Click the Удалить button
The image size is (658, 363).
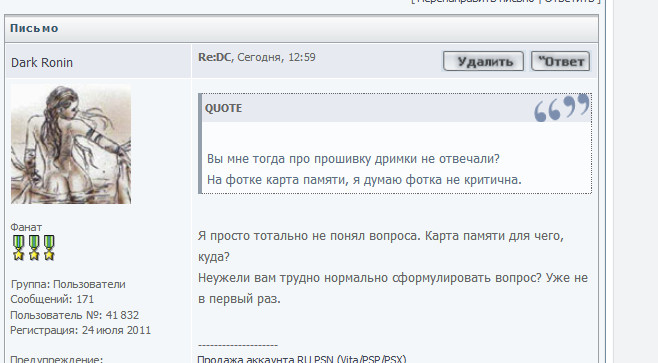click(x=483, y=62)
